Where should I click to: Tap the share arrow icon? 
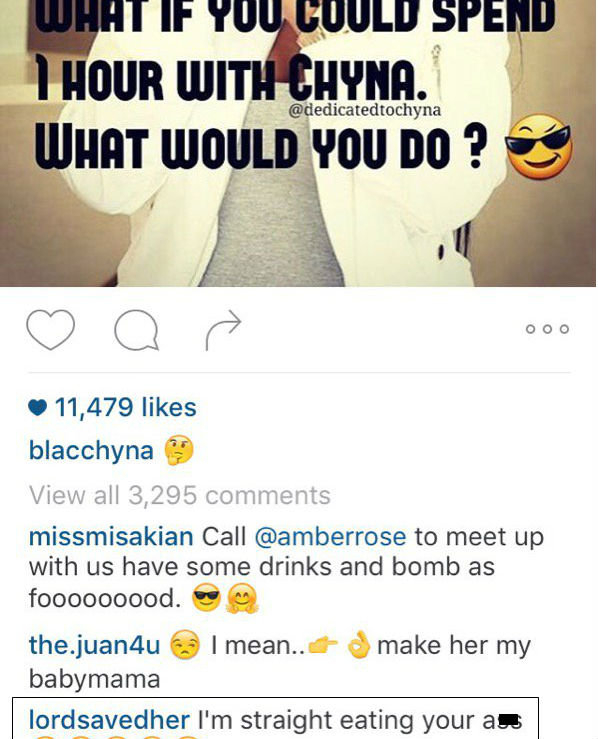tap(223, 330)
